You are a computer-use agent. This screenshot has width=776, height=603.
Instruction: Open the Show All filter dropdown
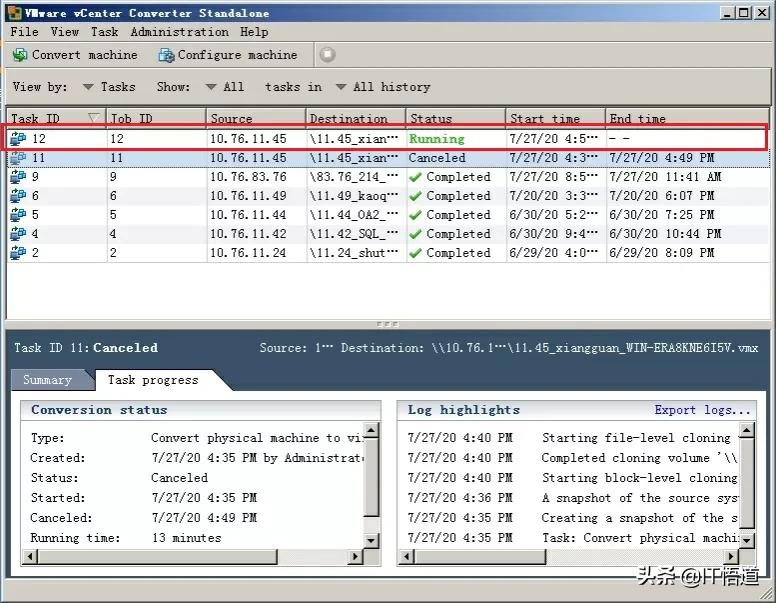click(225, 87)
